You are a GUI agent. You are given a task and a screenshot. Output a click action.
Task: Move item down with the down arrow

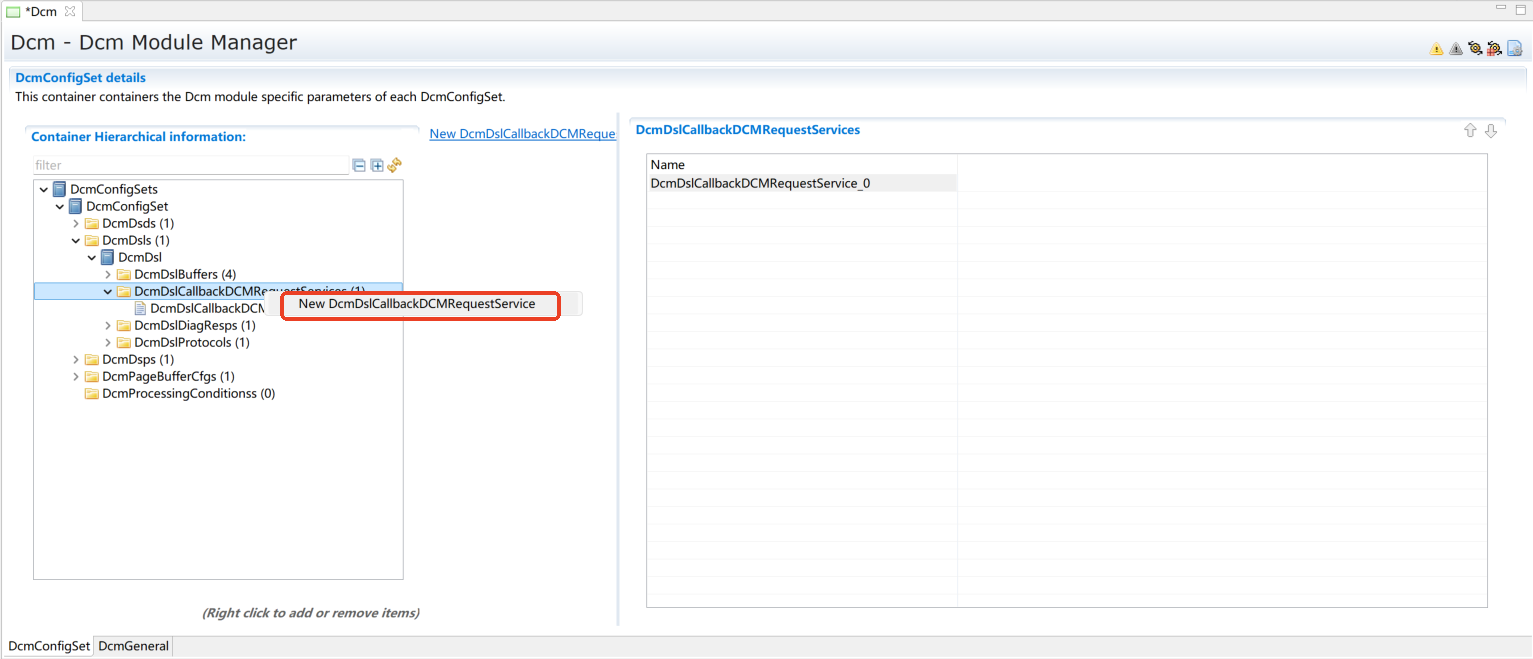(x=1490, y=131)
